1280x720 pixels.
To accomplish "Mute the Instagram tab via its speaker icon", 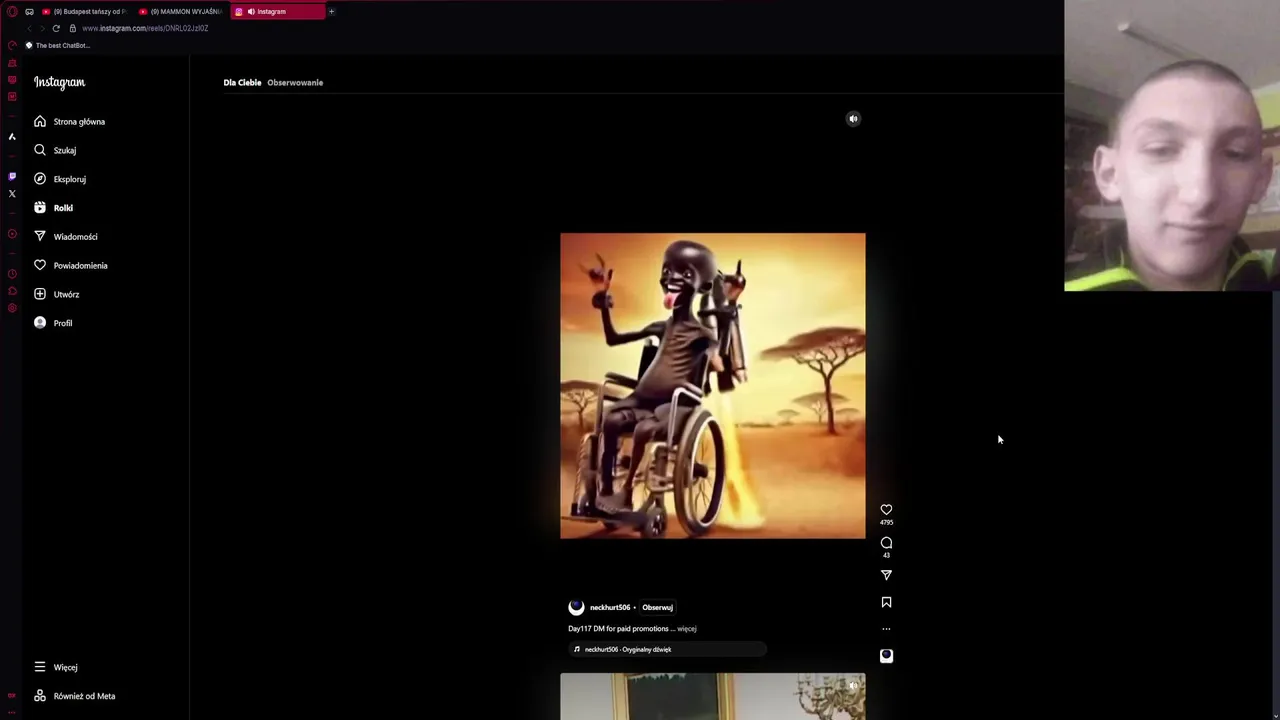I will click(x=251, y=11).
